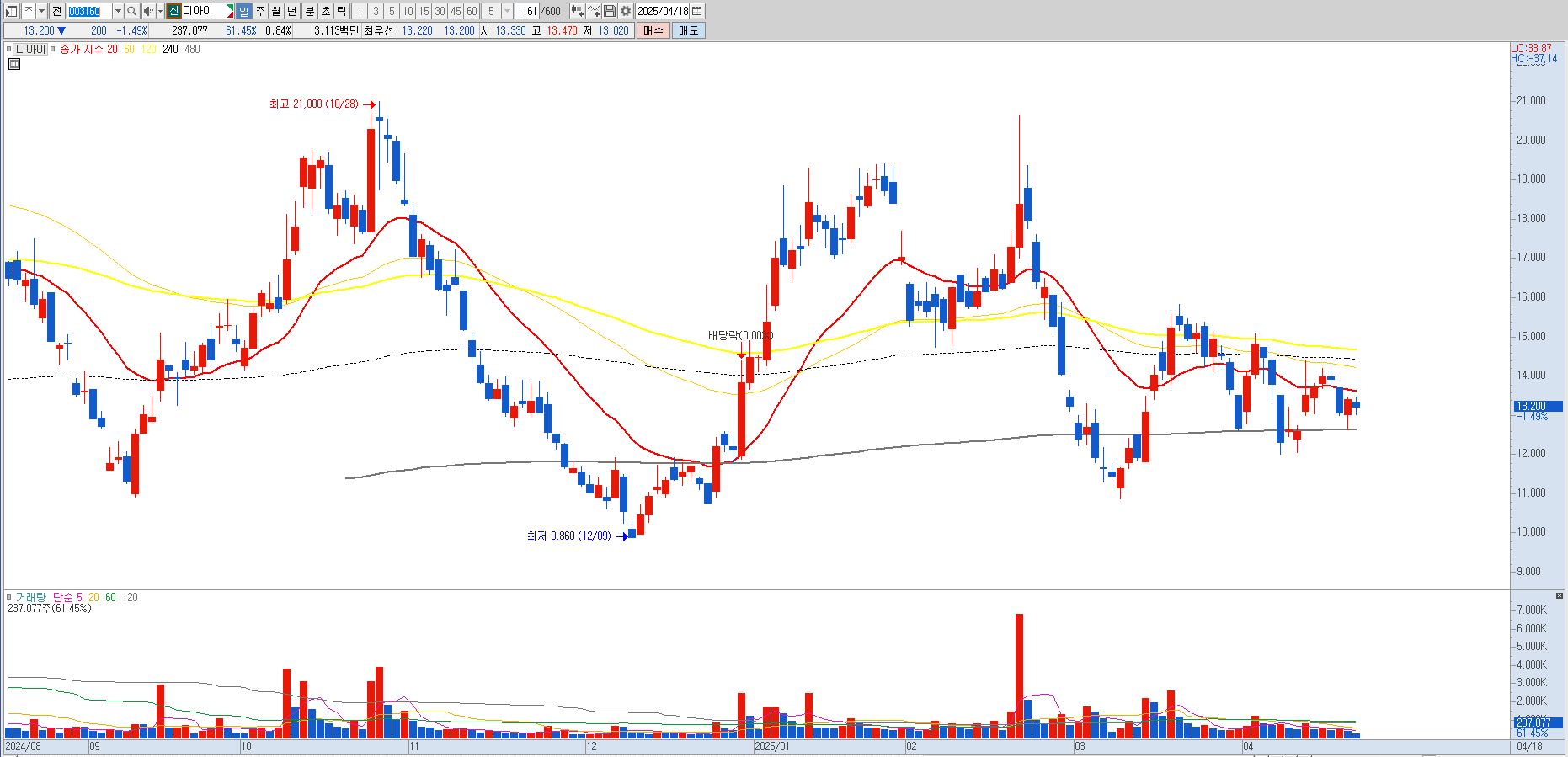Switch chart to 주 weekly period
This screenshot has width=1568, height=757.
click(x=259, y=11)
